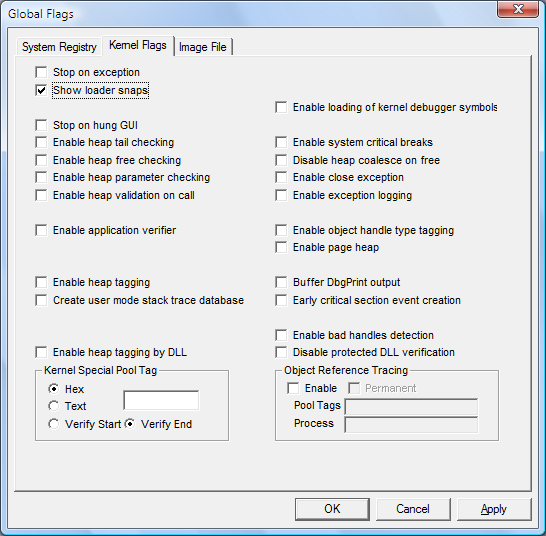Screen dimensions: 546x536
Task: Click the Cancel button
Action: click(413, 509)
